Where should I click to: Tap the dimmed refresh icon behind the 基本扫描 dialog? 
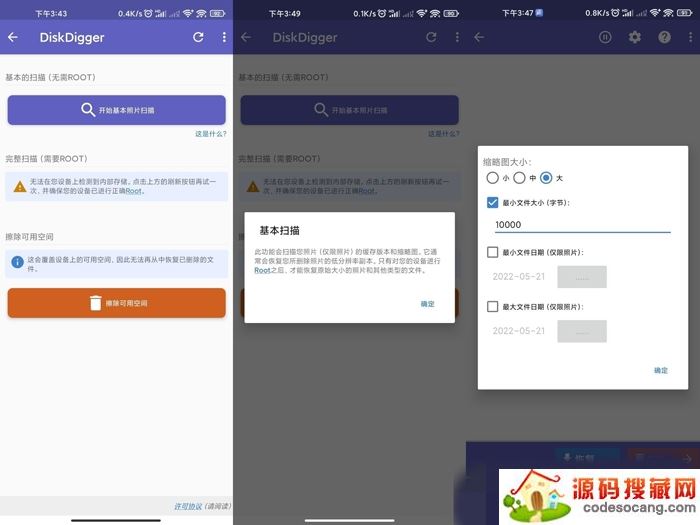[431, 38]
